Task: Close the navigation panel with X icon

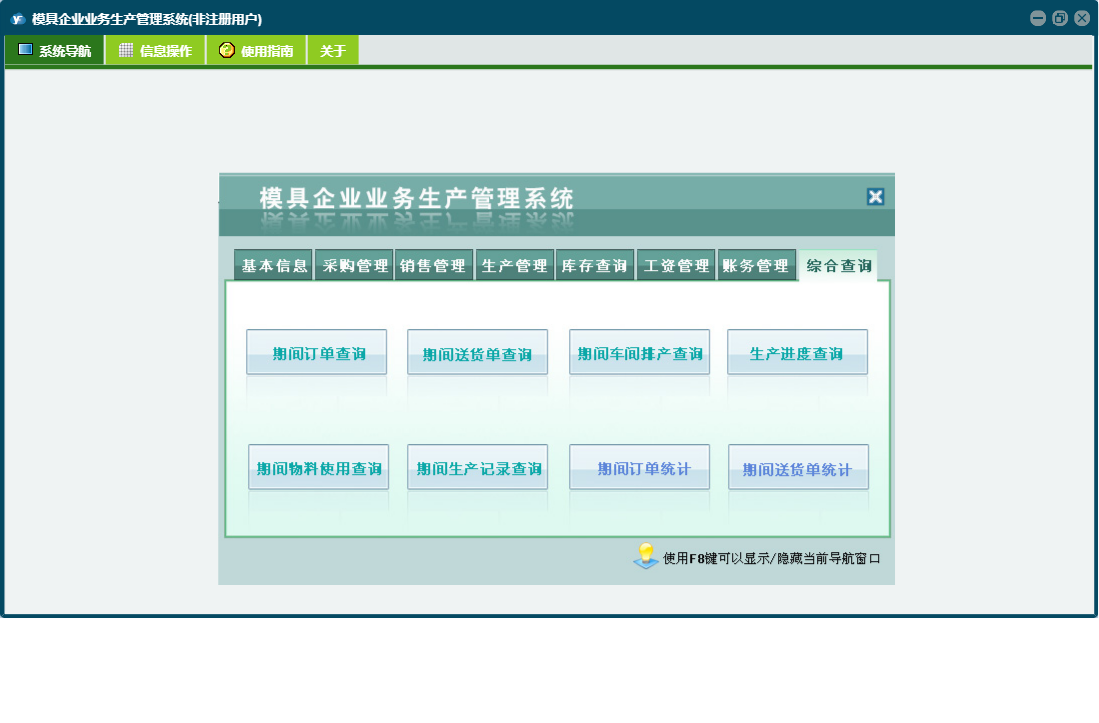Action: click(875, 197)
